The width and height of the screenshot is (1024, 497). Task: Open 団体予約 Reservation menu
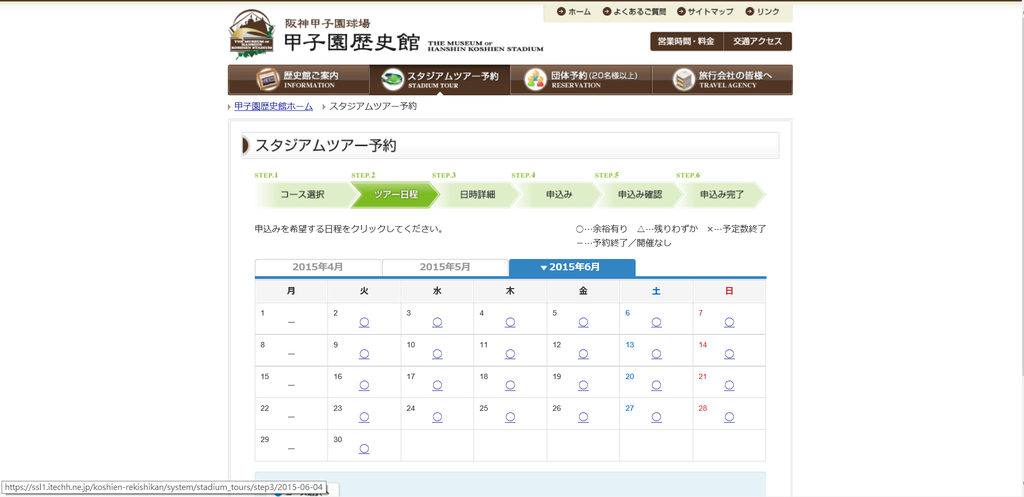point(580,80)
